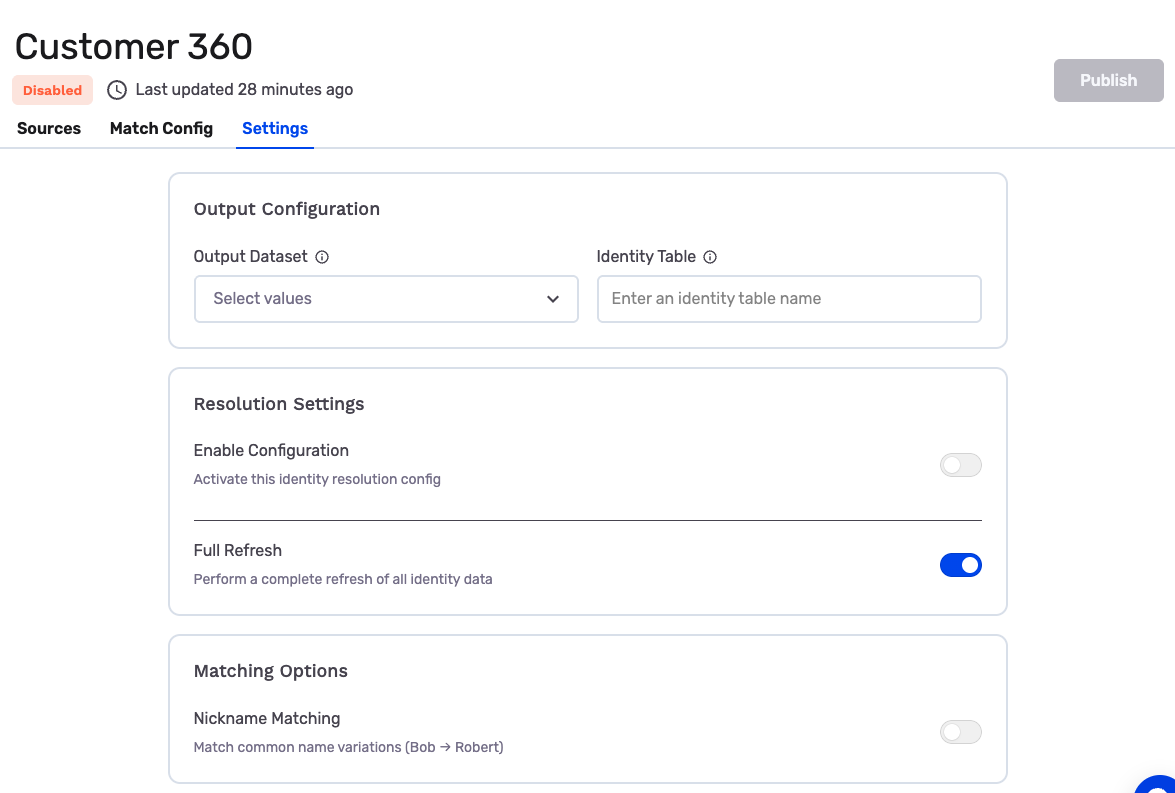Switch to the Sources tab
The height and width of the screenshot is (793, 1175).
[x=49, y=128]
